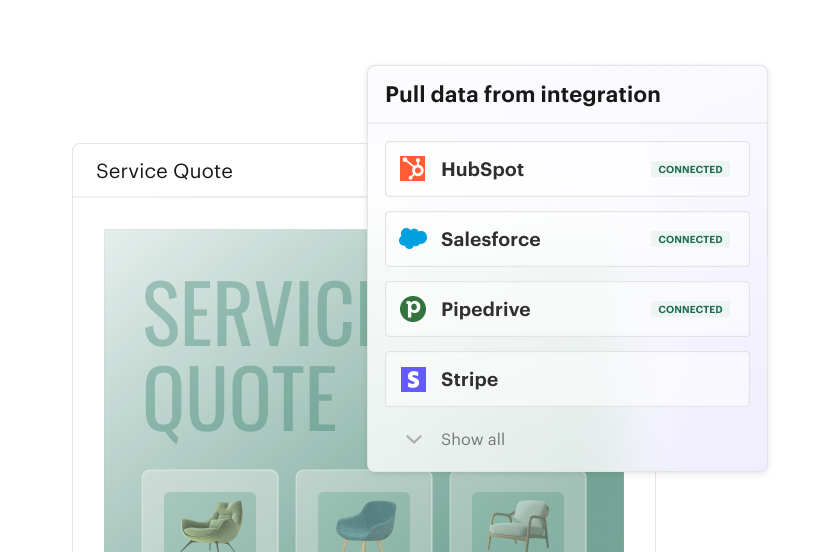The image size is (840, 552).
Task: Select the teal chair thumbnail
Action: (x=364, y=523)
